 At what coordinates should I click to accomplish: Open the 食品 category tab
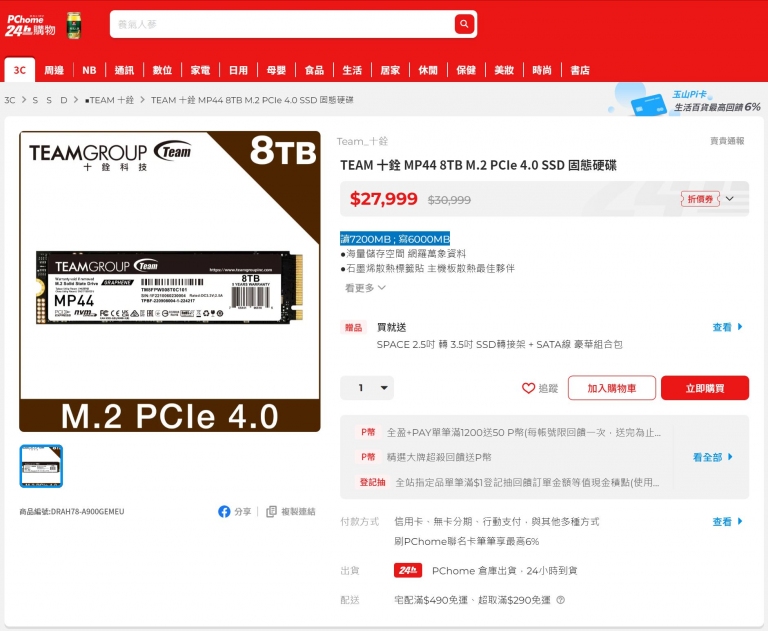[314, 70]
